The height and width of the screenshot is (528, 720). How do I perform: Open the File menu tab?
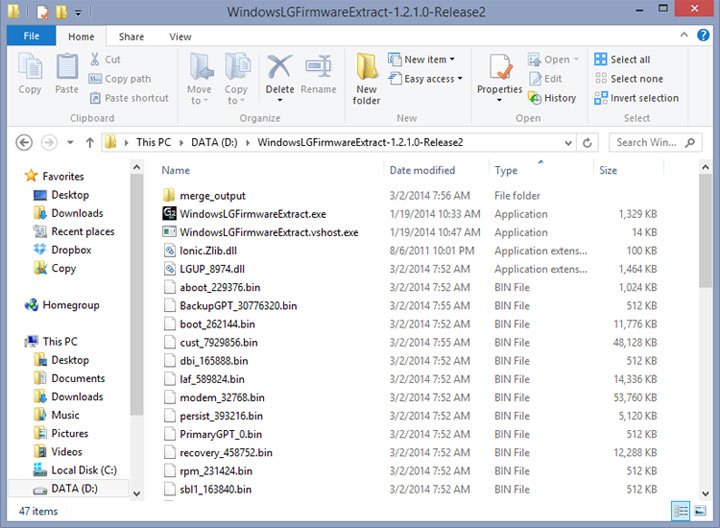coord(31,36)
